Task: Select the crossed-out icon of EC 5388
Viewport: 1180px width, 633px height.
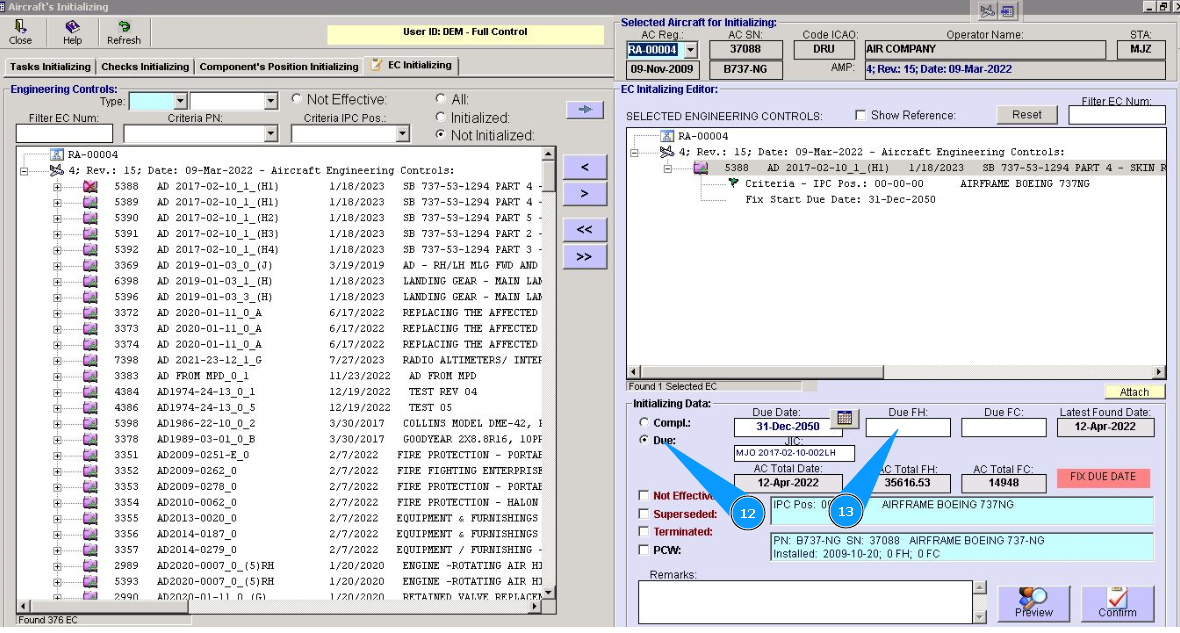Action: 90,186
